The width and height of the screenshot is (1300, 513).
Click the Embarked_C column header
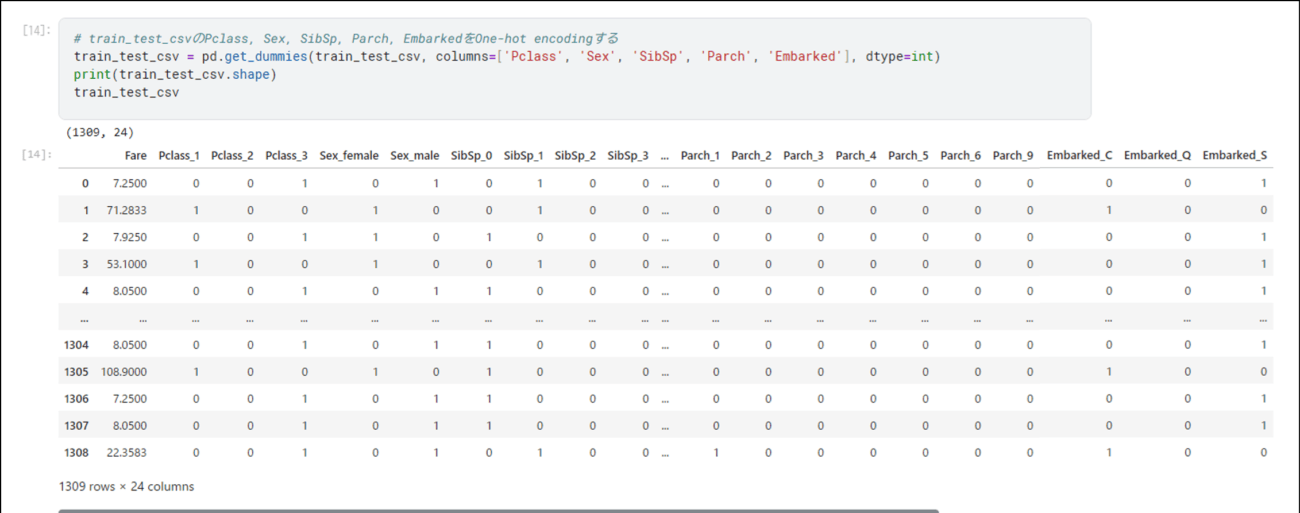pos(1079,156)
